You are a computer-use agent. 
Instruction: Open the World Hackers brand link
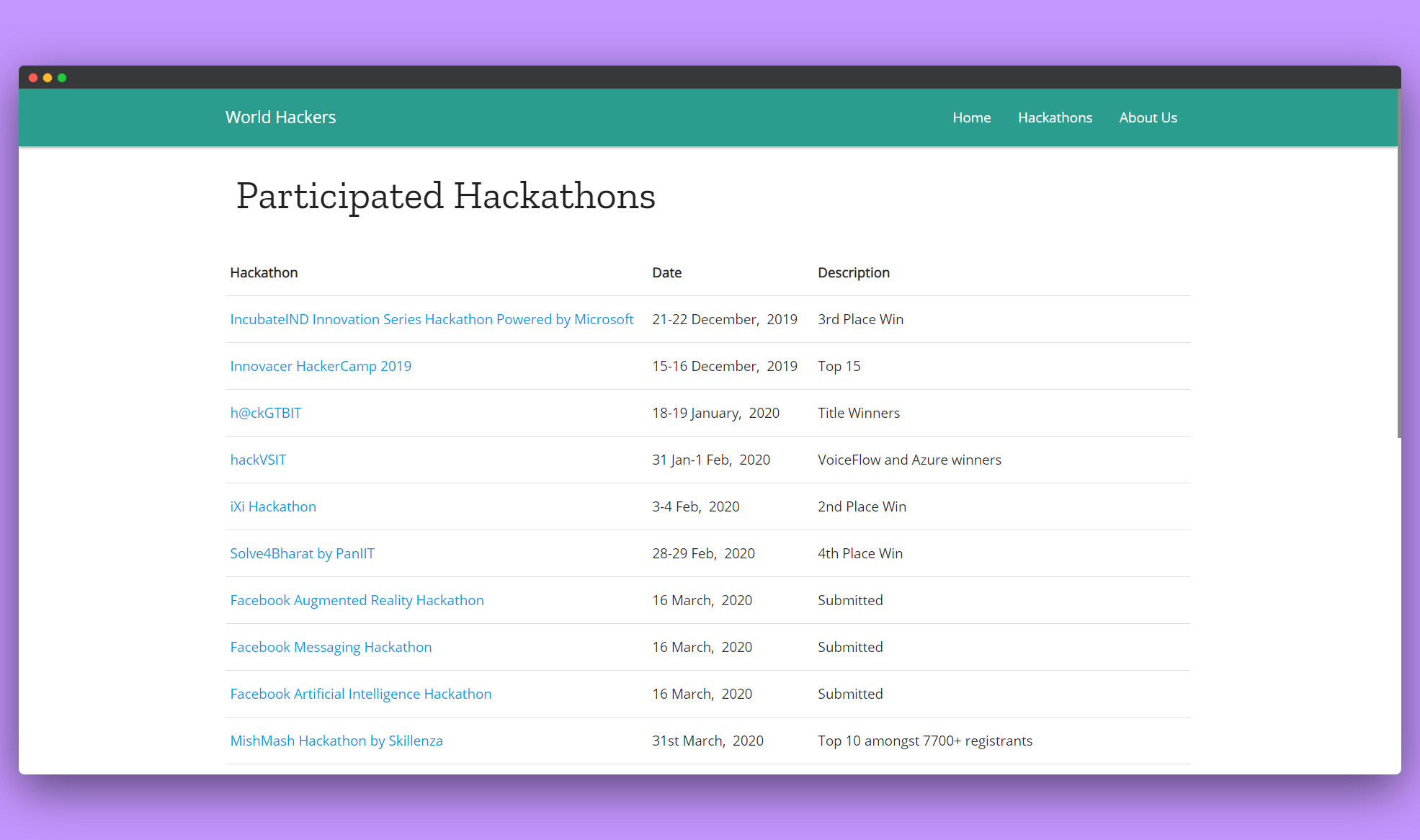point(280,117)
